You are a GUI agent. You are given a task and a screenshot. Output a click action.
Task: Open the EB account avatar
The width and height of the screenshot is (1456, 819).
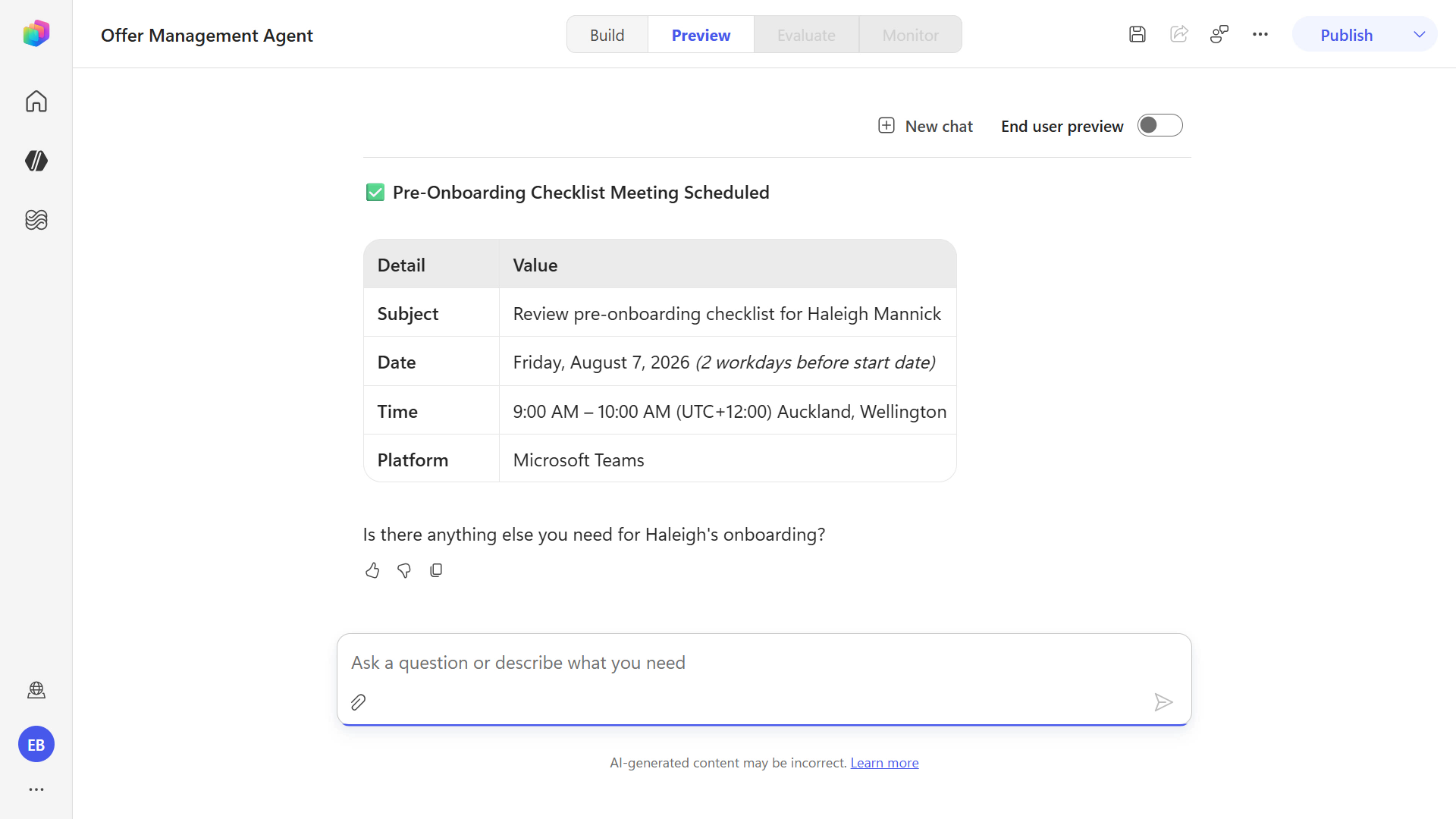pyautogui.click(x=36, y=745)
